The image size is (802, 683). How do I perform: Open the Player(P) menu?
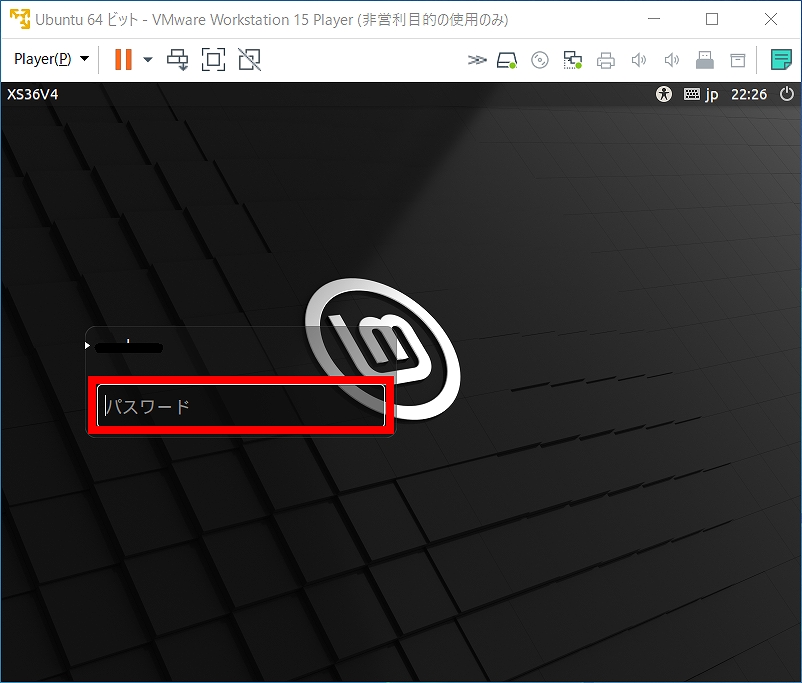pos(51,59)
